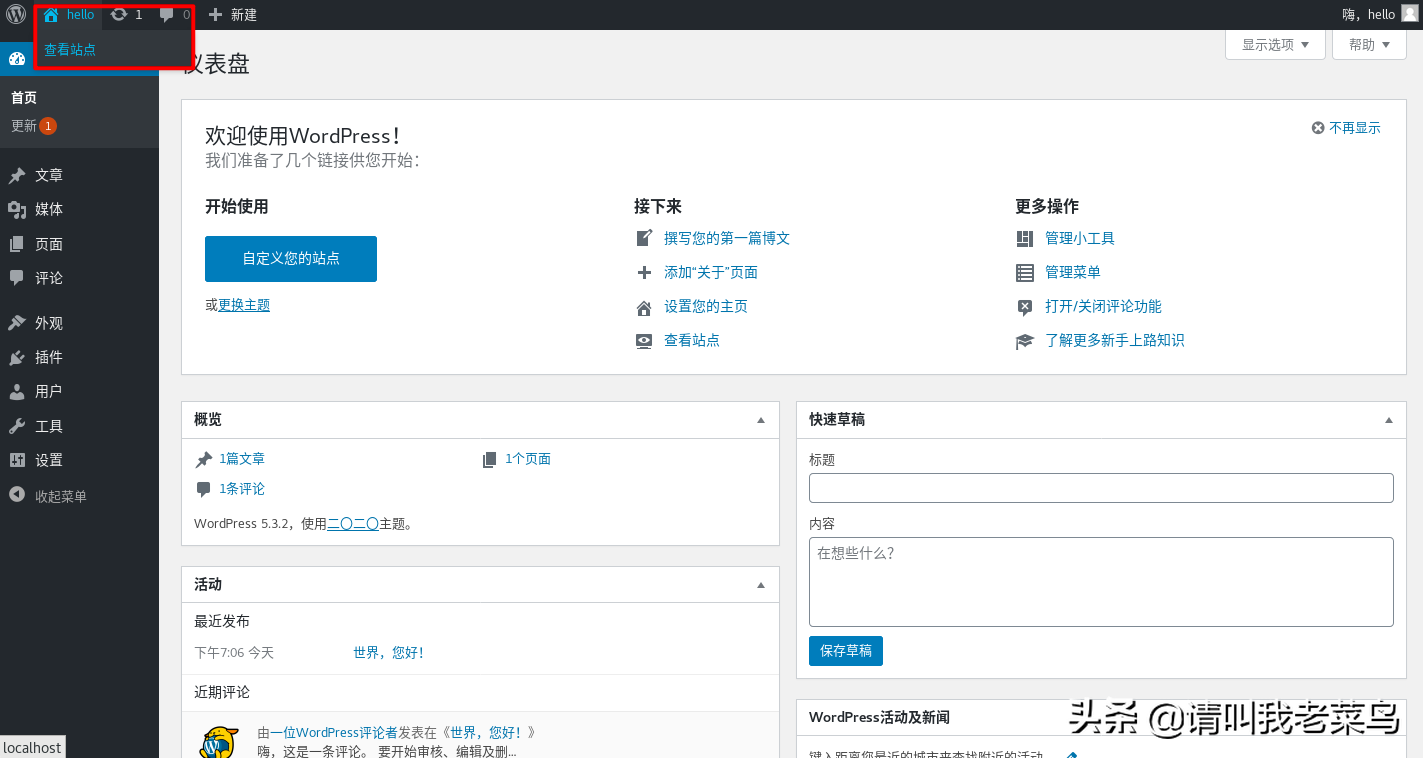The width and height of the screenshot is (1423, 758).
Task: Focus the 内容 draft textarea
Action: [1101, 582]
